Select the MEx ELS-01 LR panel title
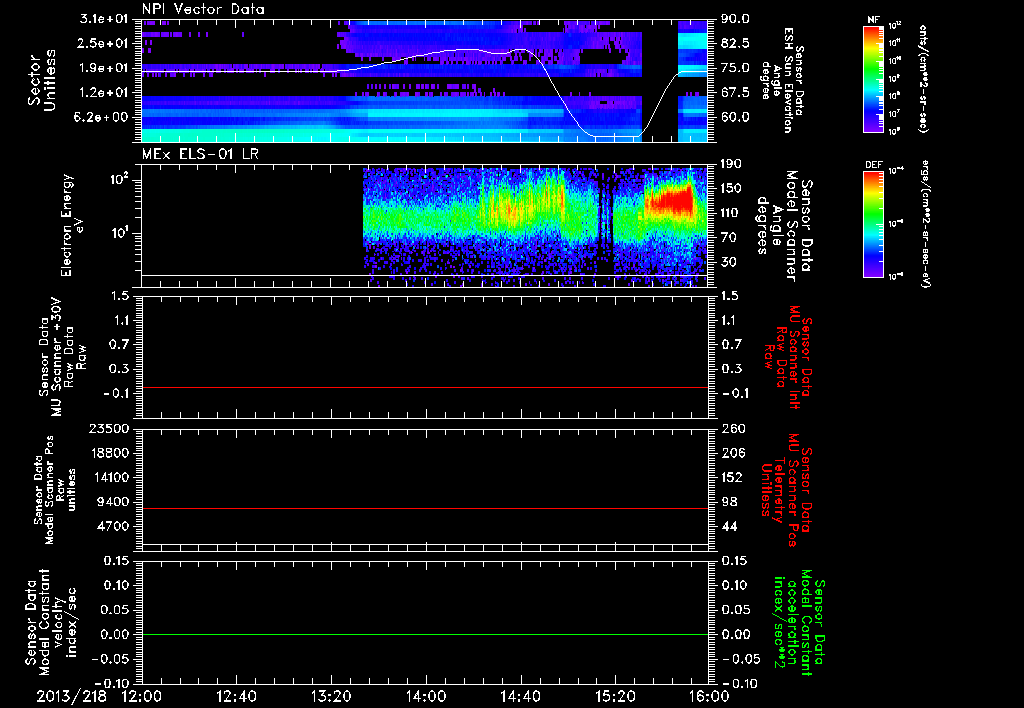Image resolution: width=1024 pixels, height=708 pixels. 198,151
